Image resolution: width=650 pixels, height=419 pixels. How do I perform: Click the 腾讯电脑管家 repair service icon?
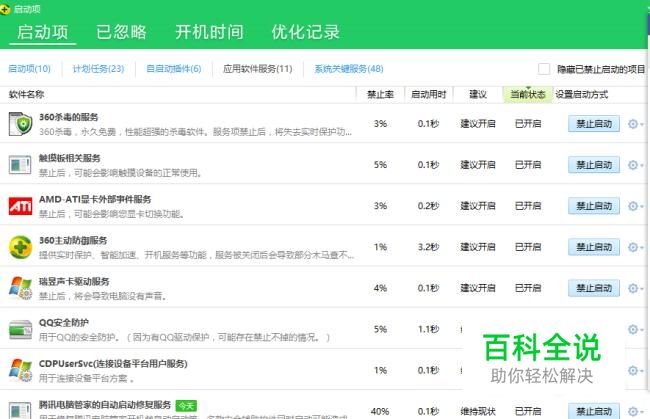coord(20,410)
